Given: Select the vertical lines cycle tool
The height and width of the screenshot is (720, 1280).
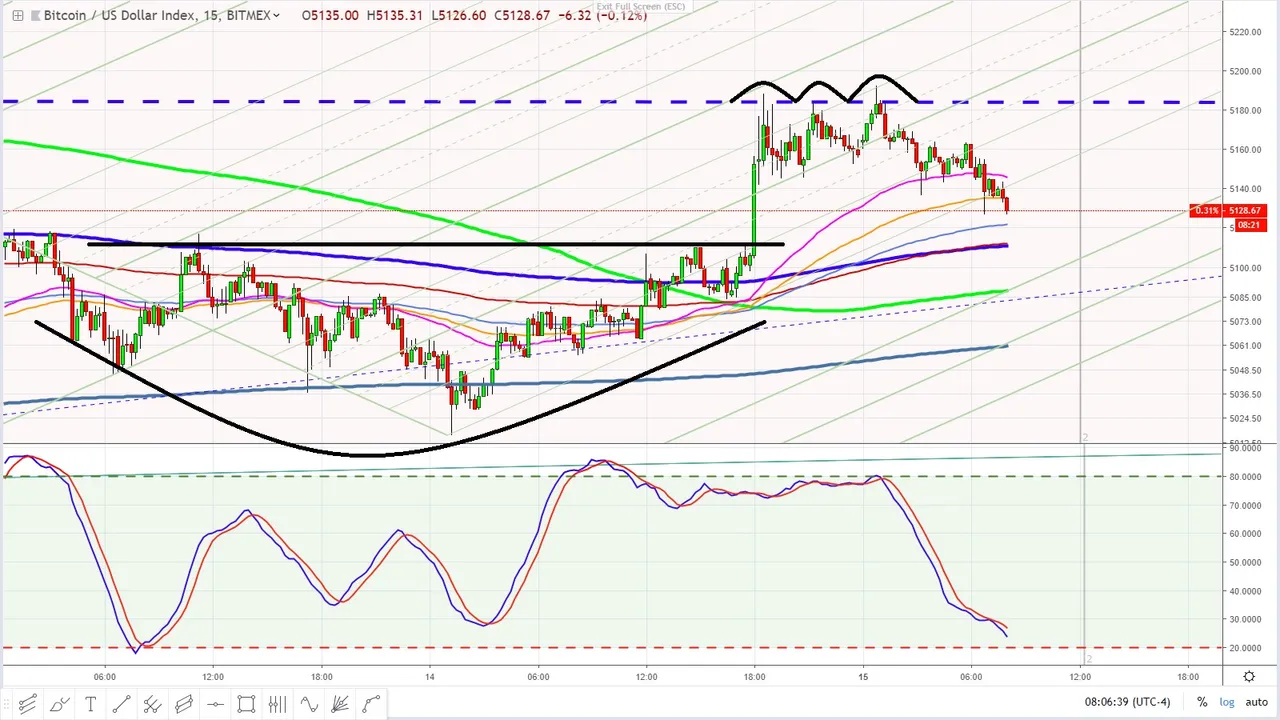Looking at the screenshot, I should pos(277,704).
